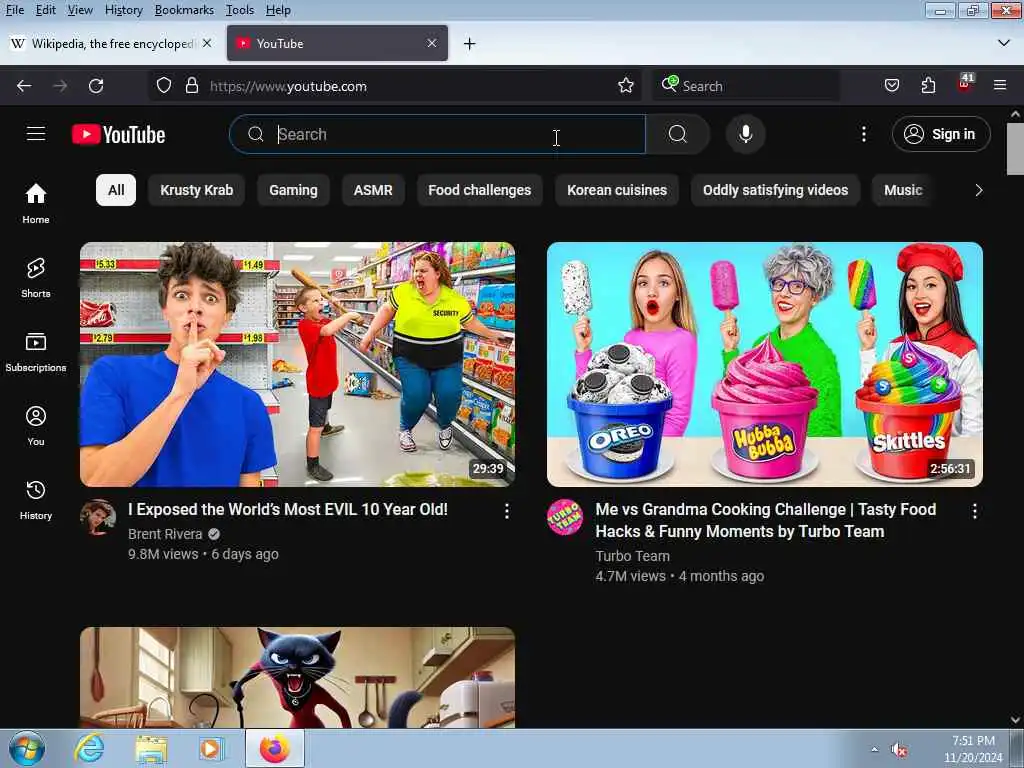Open Subscriptions in the sidebar
The height and width of the screenshot is (768, 1024).
coord(36,352)
